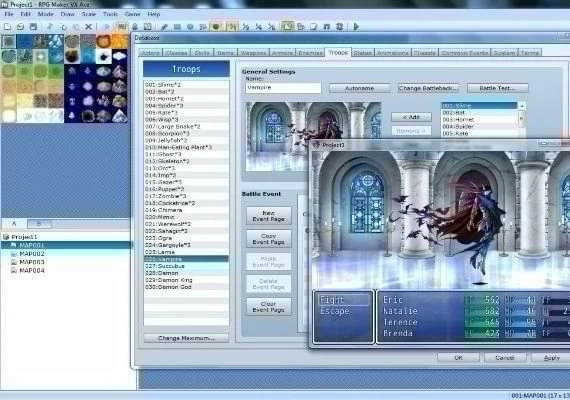Select MAP003 in the map tree
Screen dimensions: 570x400
(32, 262)
